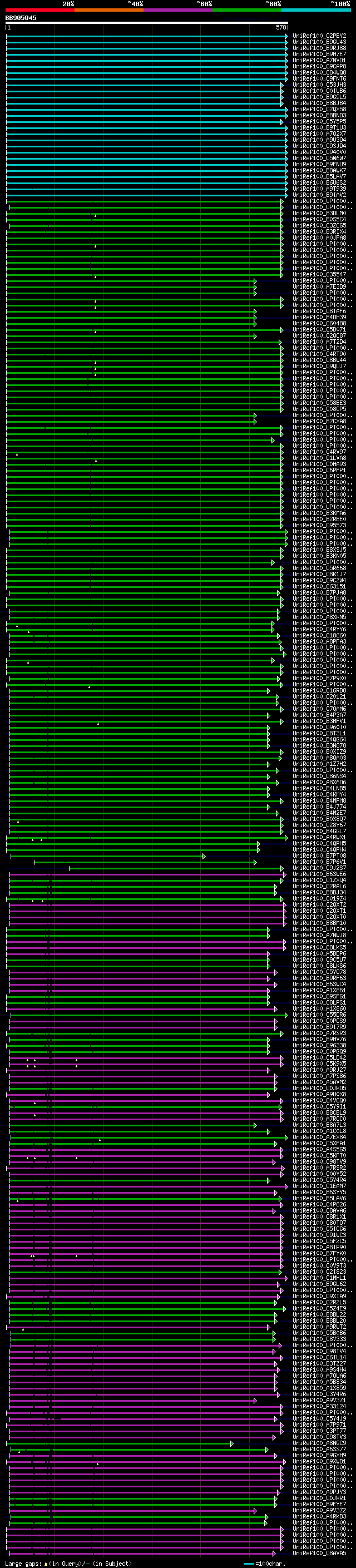The image size is (356, 1568).
Task: Click the UniRef100_O95573 label
Action: 319,525
